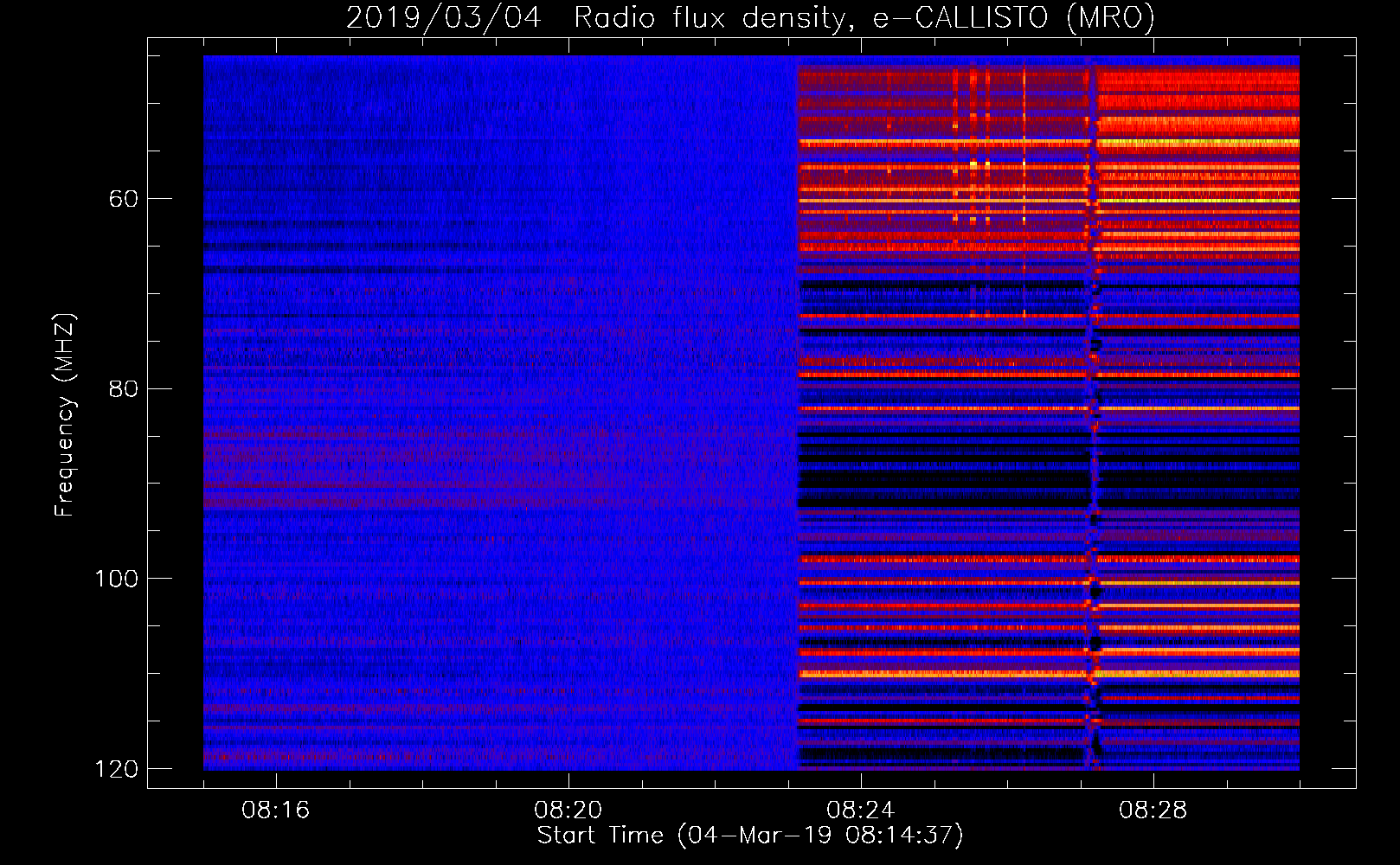
Task: Click the 80 frequency axis label
Action: click(124, 388)
